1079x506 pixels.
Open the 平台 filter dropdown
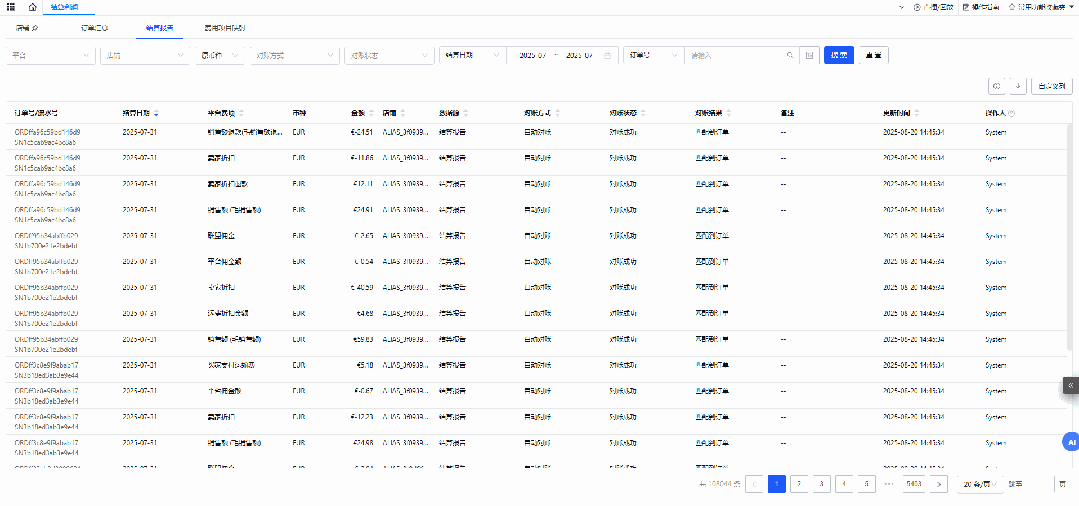[51, 56]
